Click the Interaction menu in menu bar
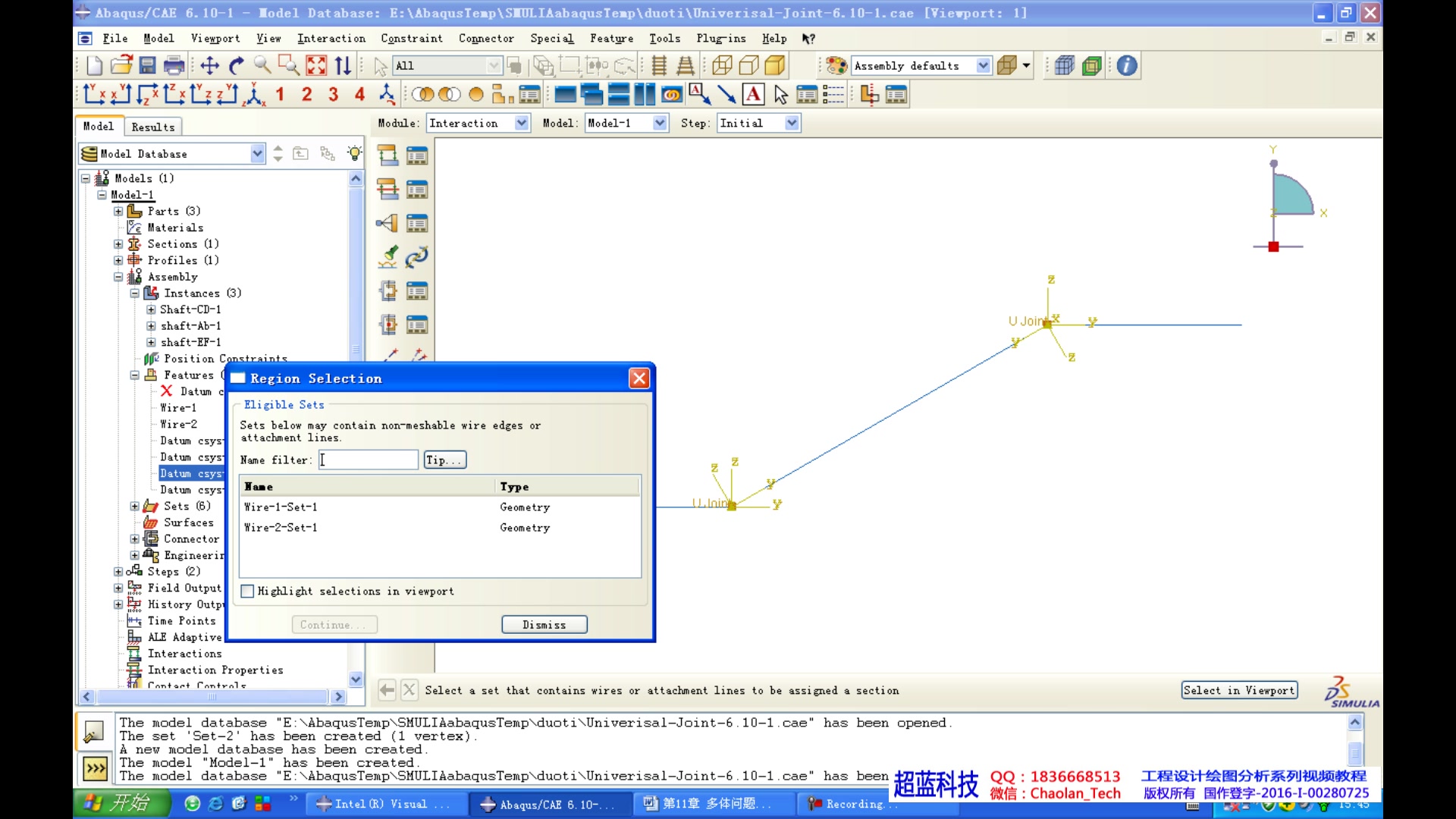The width and height of the screenshot is (1456, 819). [x=331, y=38]
